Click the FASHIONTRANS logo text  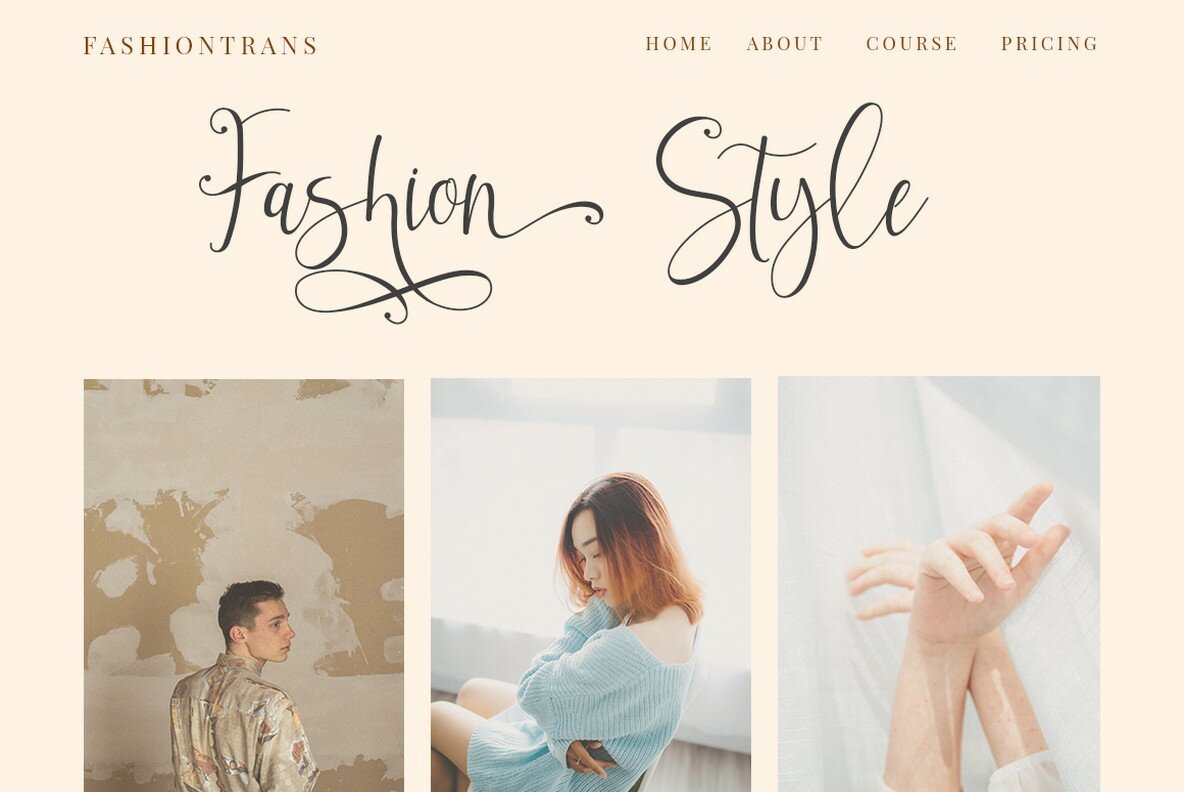click(x=200, y=45)
